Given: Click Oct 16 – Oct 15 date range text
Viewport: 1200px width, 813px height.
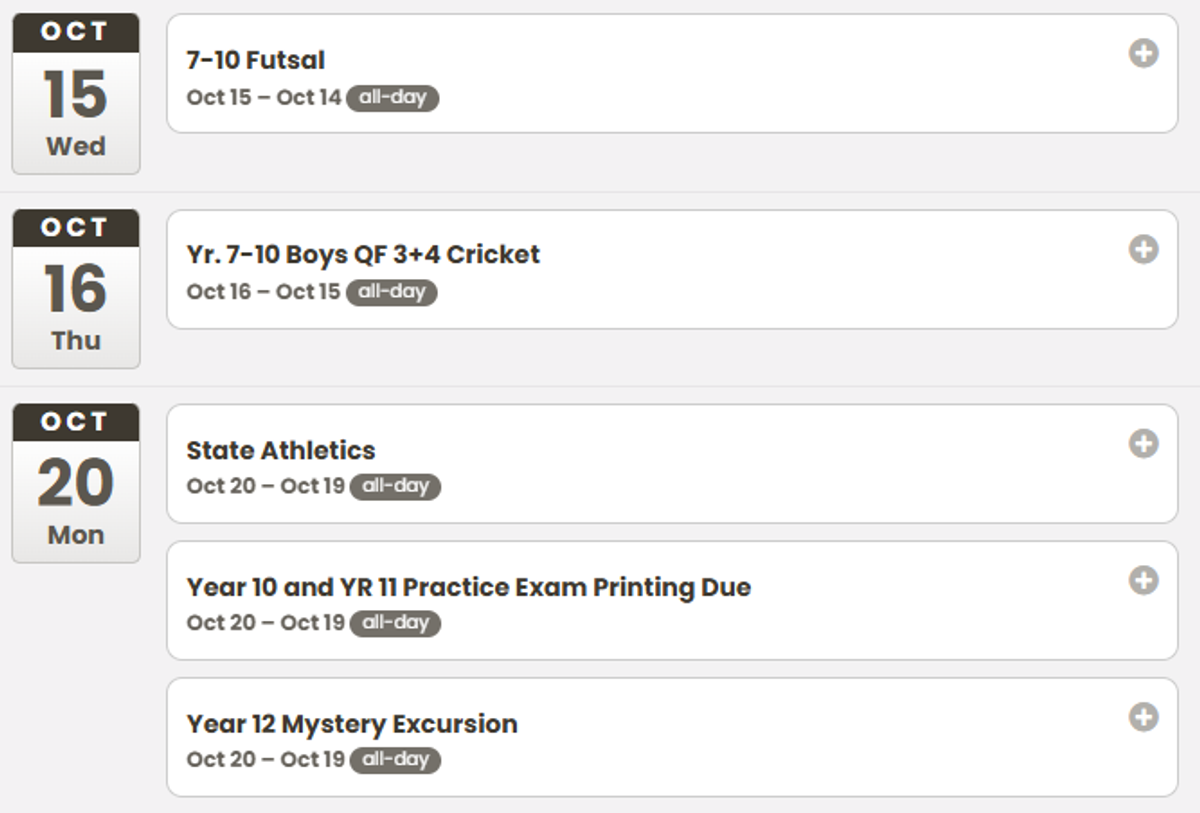Looking at the screenshot, I should point(264,292).
